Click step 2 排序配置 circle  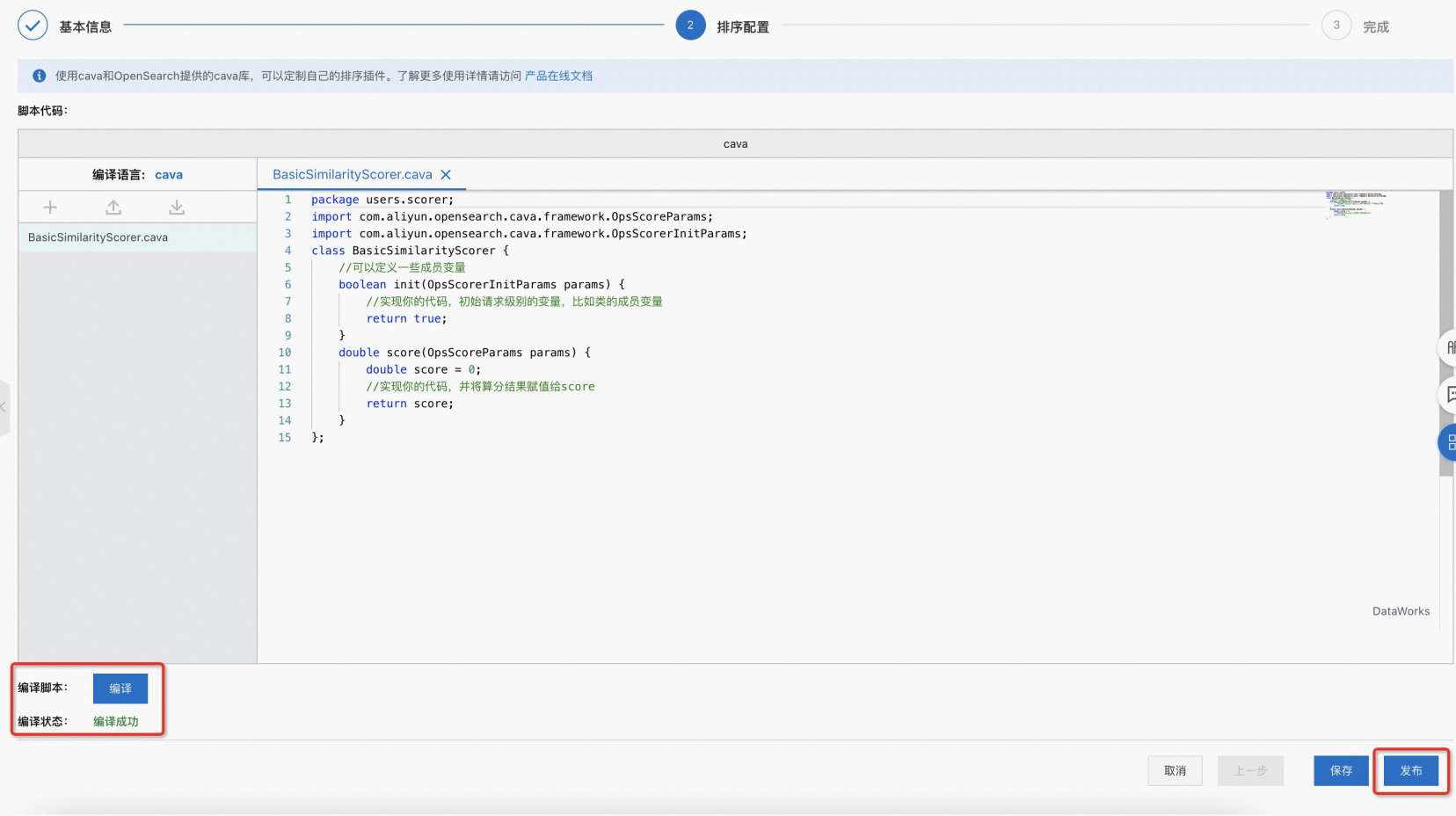click(x=690, y=25)
